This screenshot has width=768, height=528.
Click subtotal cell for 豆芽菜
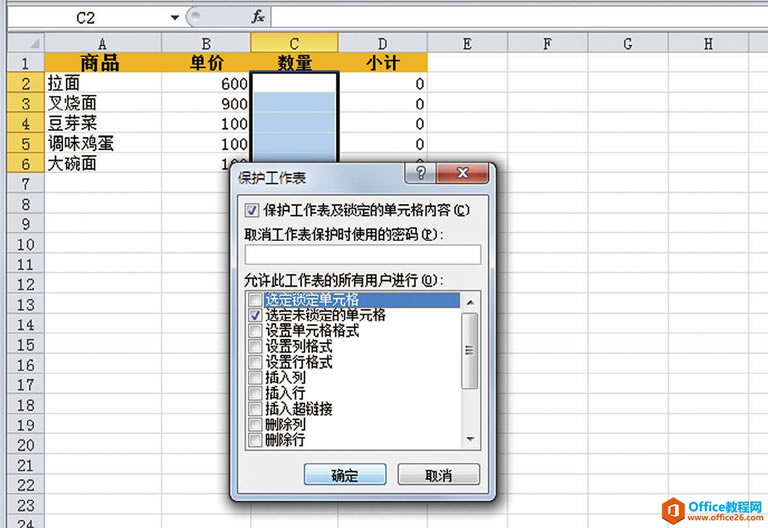(x=383, y=123)
